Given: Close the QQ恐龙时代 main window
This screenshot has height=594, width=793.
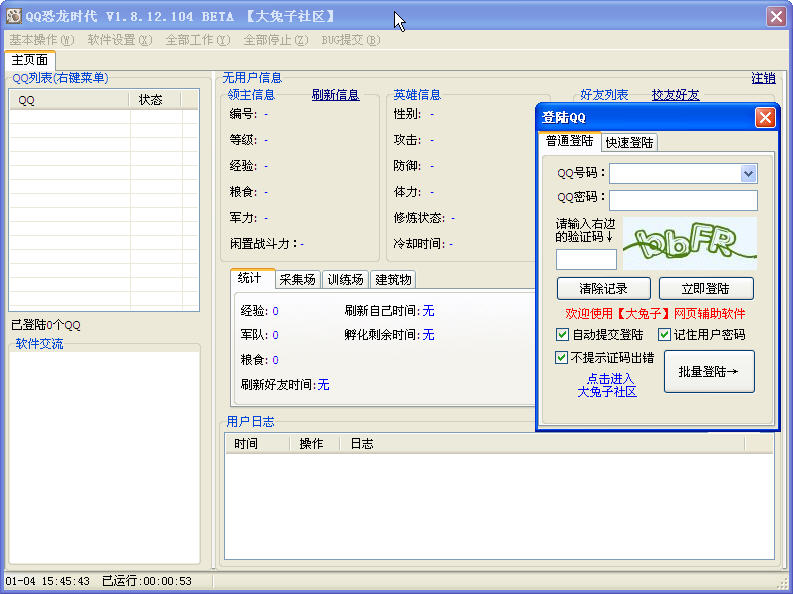Looking at the screenshot, I should (776, 16).
